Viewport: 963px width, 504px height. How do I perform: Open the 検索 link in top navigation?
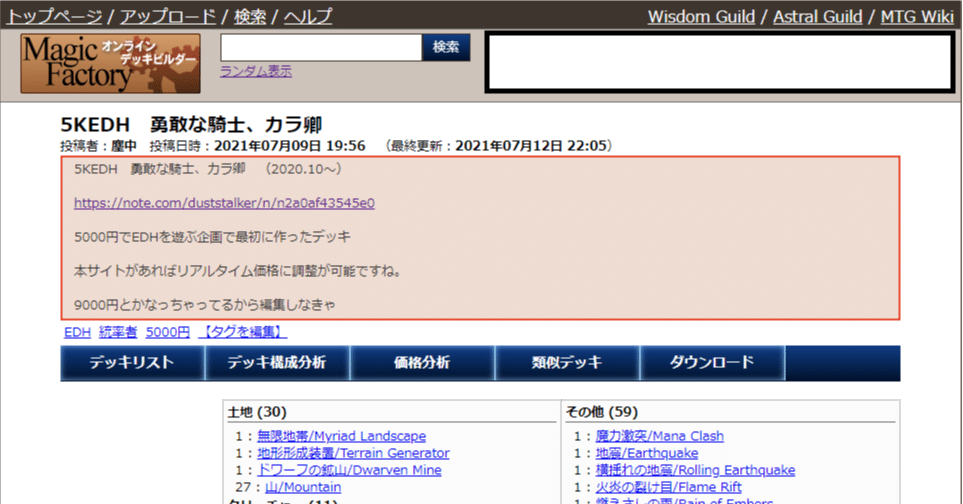250,17
